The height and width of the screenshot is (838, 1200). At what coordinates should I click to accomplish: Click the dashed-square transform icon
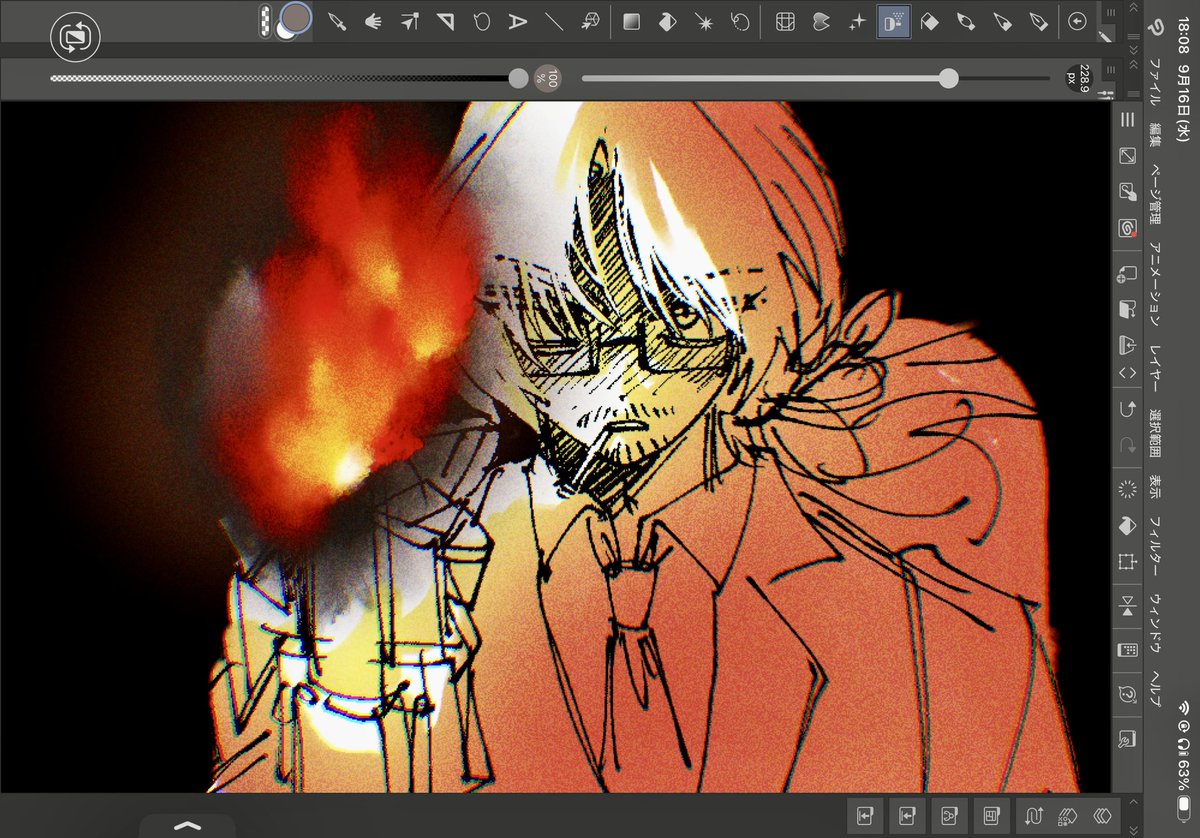pos(1127,562)
